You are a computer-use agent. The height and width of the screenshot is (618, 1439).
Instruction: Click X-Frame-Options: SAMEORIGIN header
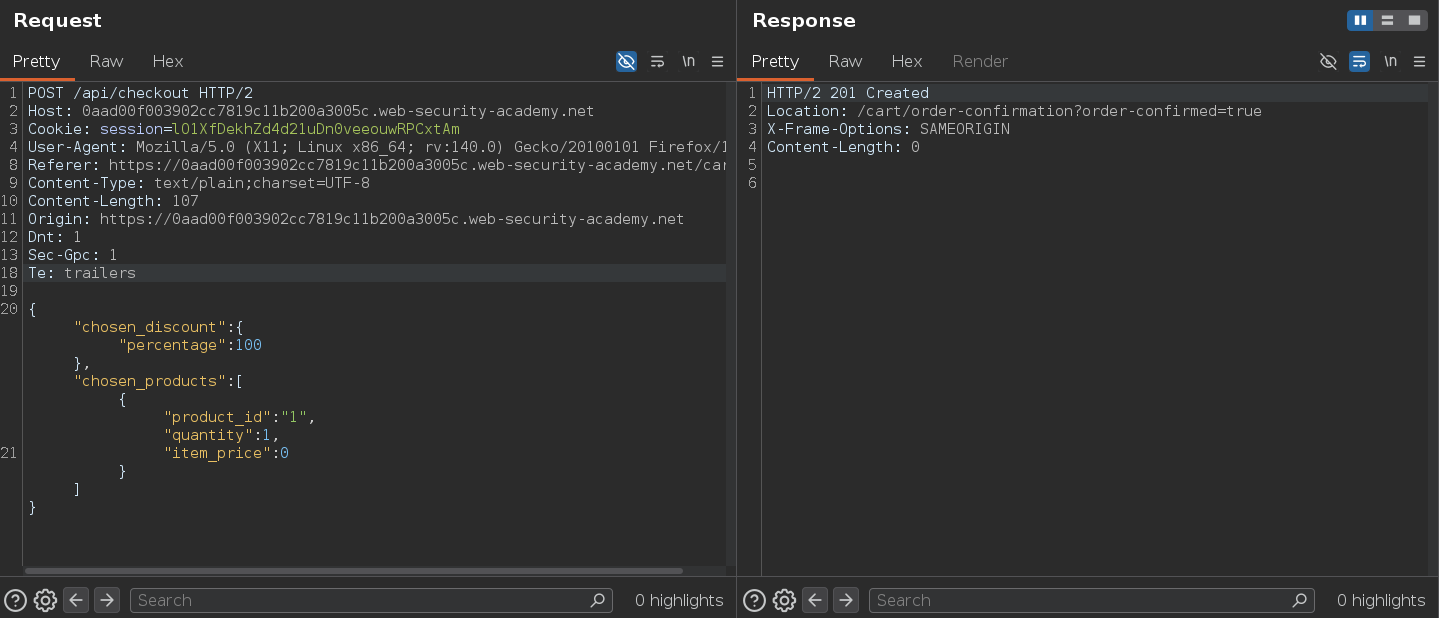pyautogui.click(x=888, y=129)
